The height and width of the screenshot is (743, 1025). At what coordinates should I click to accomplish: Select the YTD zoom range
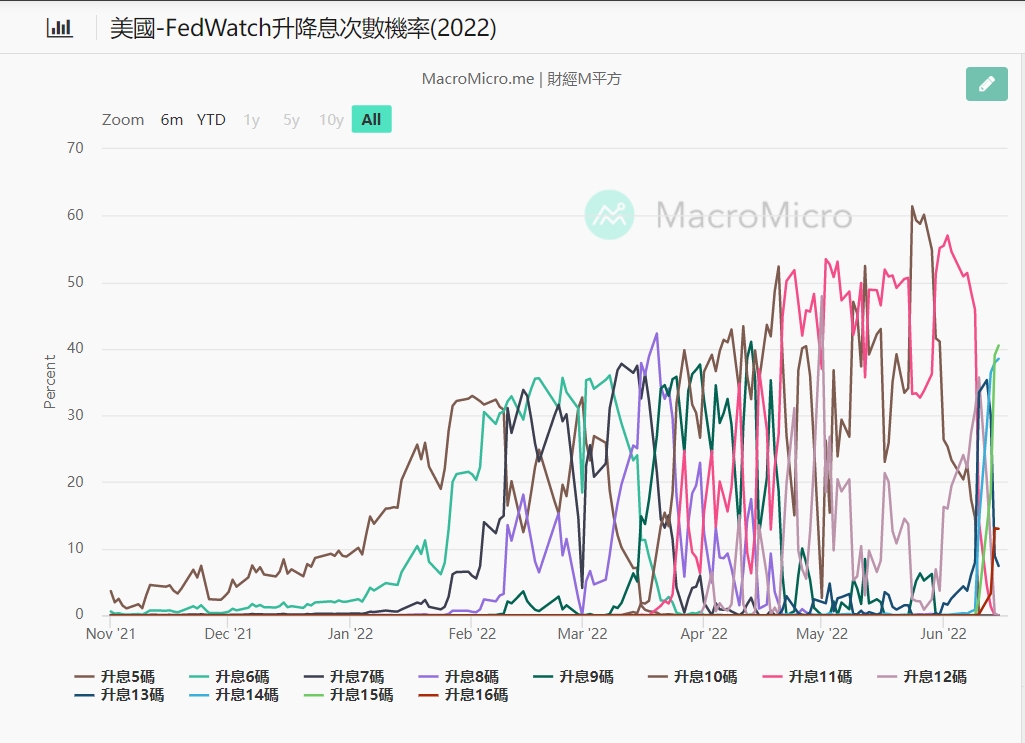tap(211, 120)
